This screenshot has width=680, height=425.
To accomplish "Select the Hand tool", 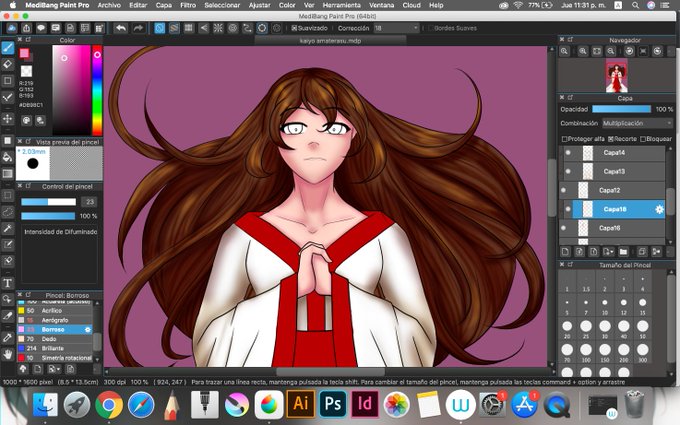I will pyautogui.click(x=7, y=354).
